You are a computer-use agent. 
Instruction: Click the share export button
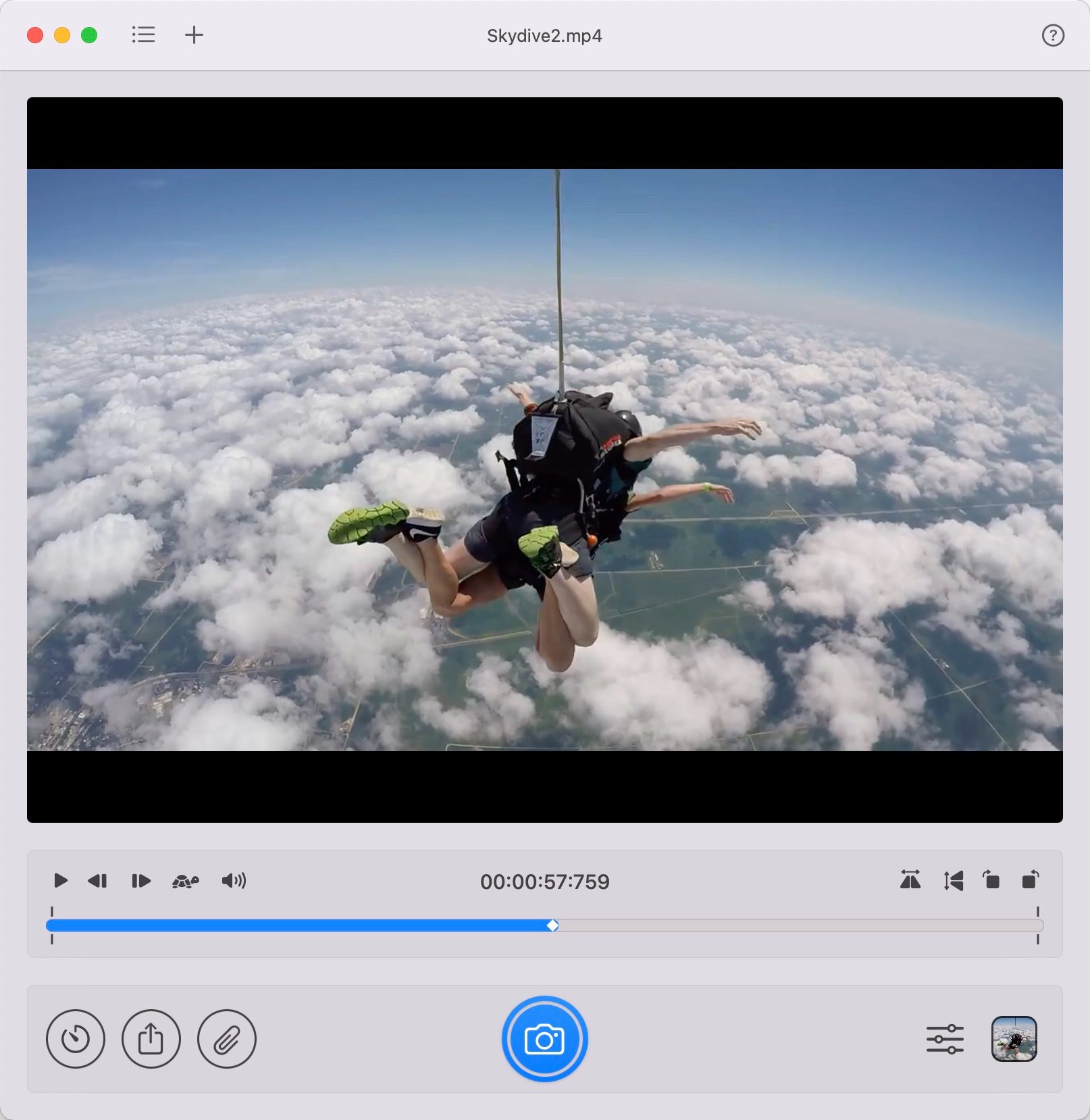point(151,1039)
